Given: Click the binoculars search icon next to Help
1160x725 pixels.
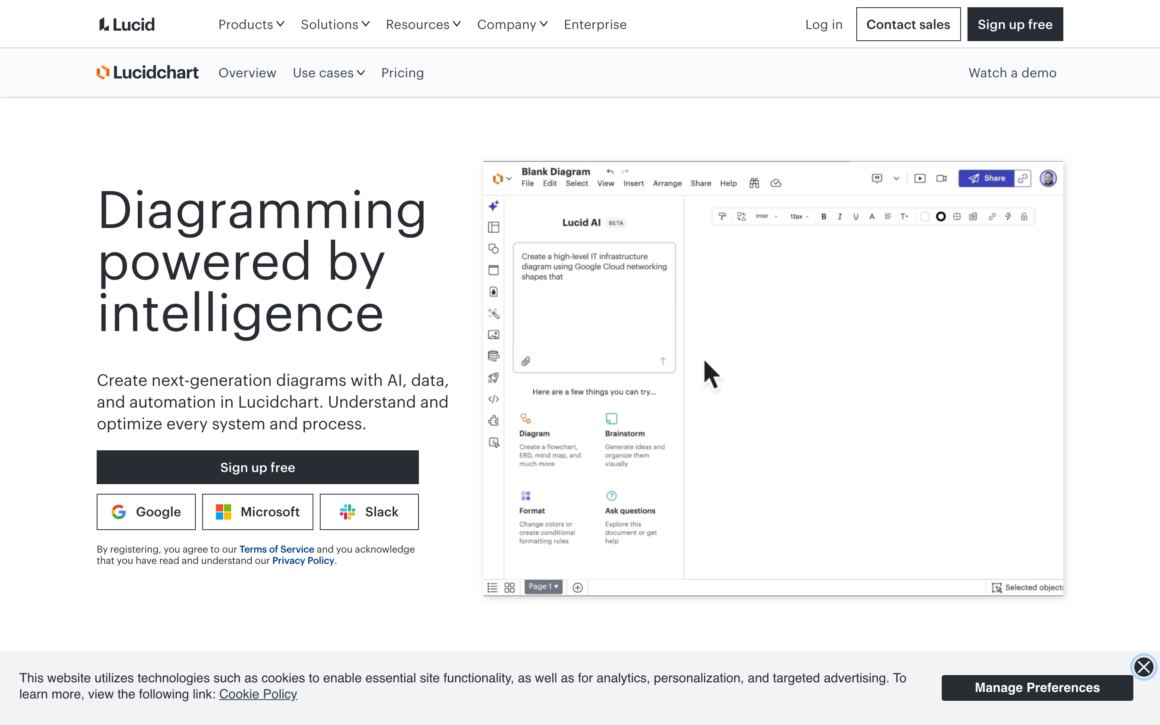Looking at the screenshot, I should pyautogui.click(x=754, y=183).
